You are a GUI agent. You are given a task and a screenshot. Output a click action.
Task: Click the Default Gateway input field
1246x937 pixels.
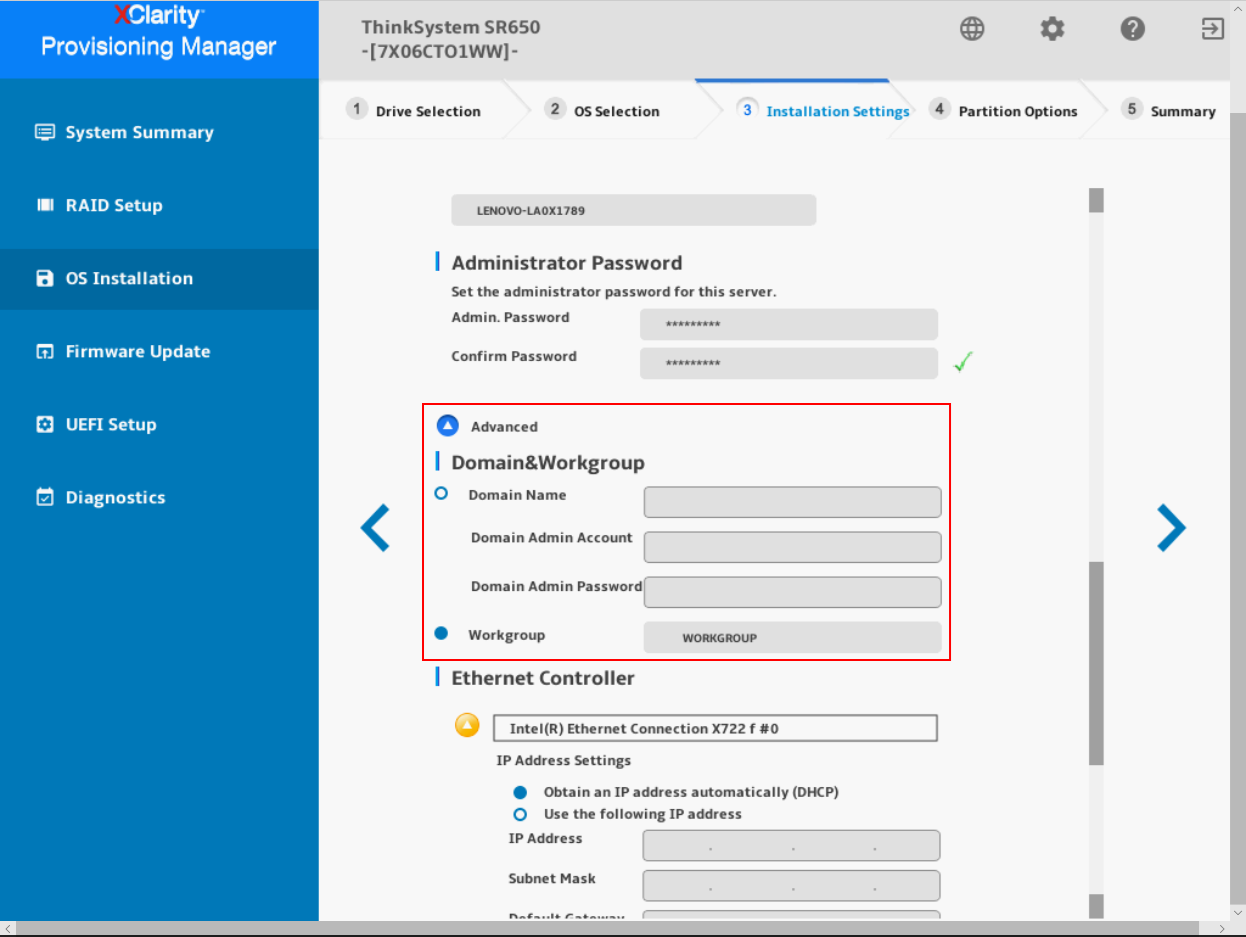[791, 915]
